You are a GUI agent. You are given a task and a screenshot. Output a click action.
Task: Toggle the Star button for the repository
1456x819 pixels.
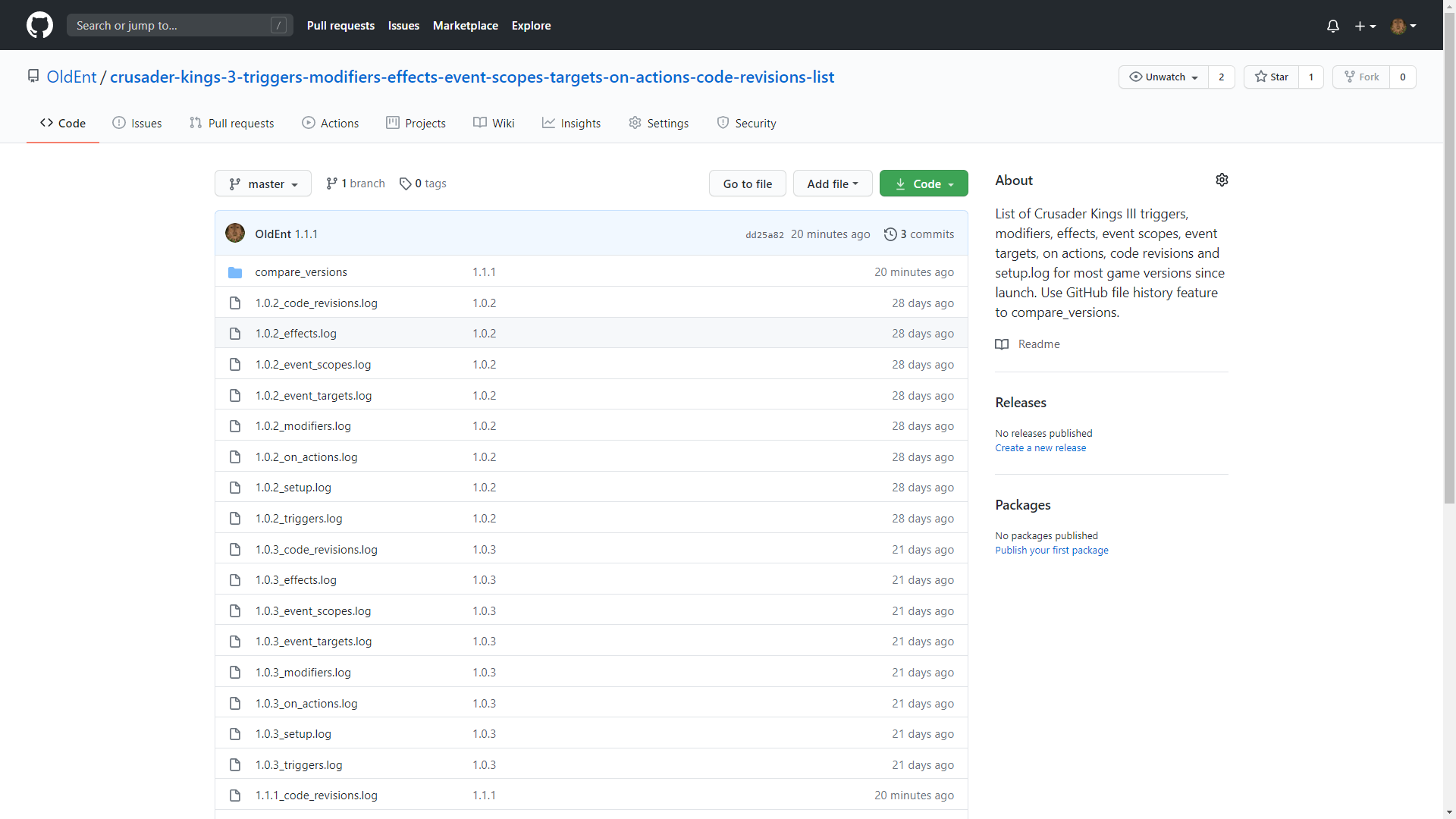pyautogui.click(x=1272, y=77)
